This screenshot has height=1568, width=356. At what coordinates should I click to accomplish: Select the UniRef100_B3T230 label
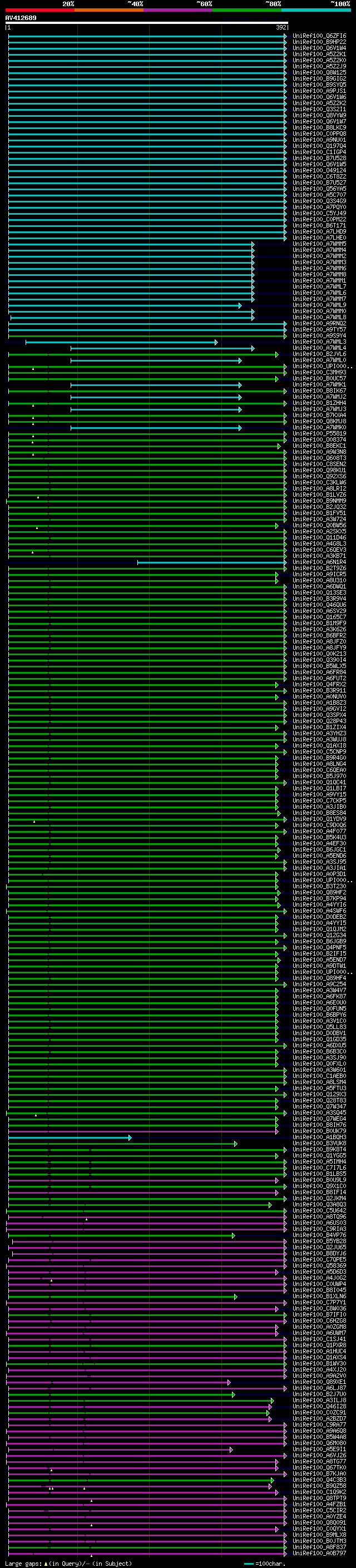[x=319, y=886]
